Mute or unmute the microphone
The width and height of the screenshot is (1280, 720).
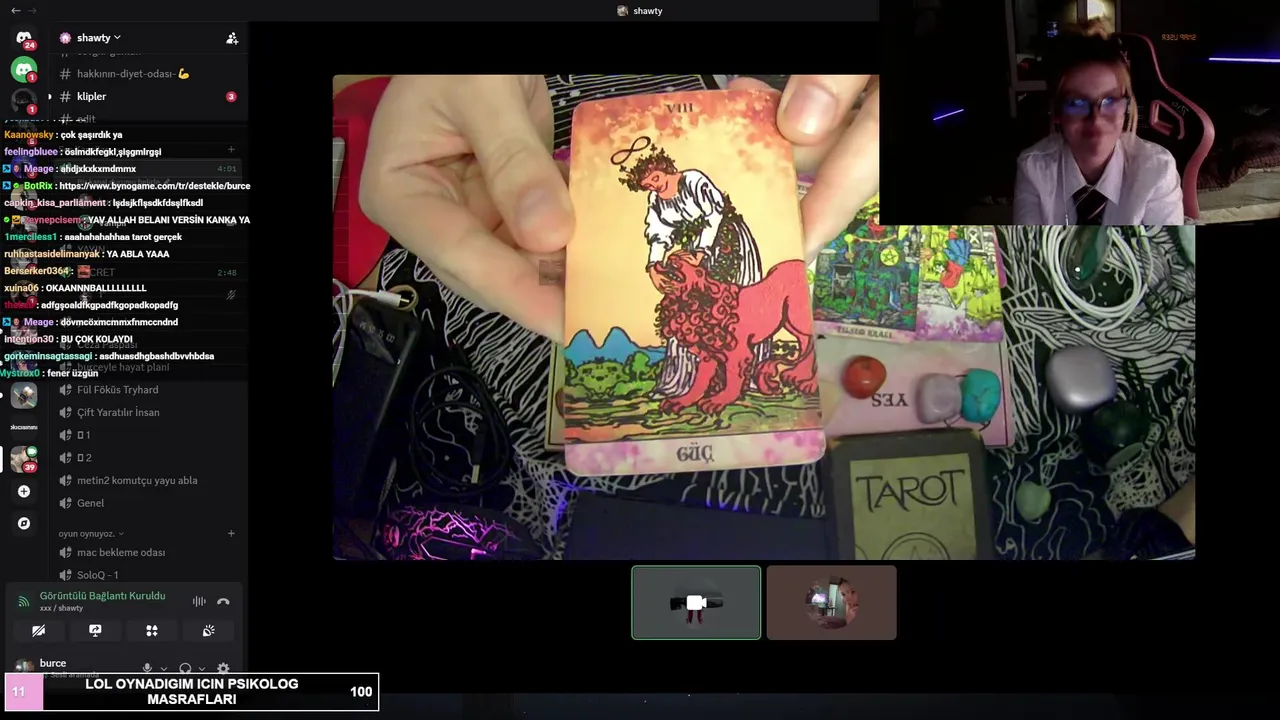pos(147,668)
